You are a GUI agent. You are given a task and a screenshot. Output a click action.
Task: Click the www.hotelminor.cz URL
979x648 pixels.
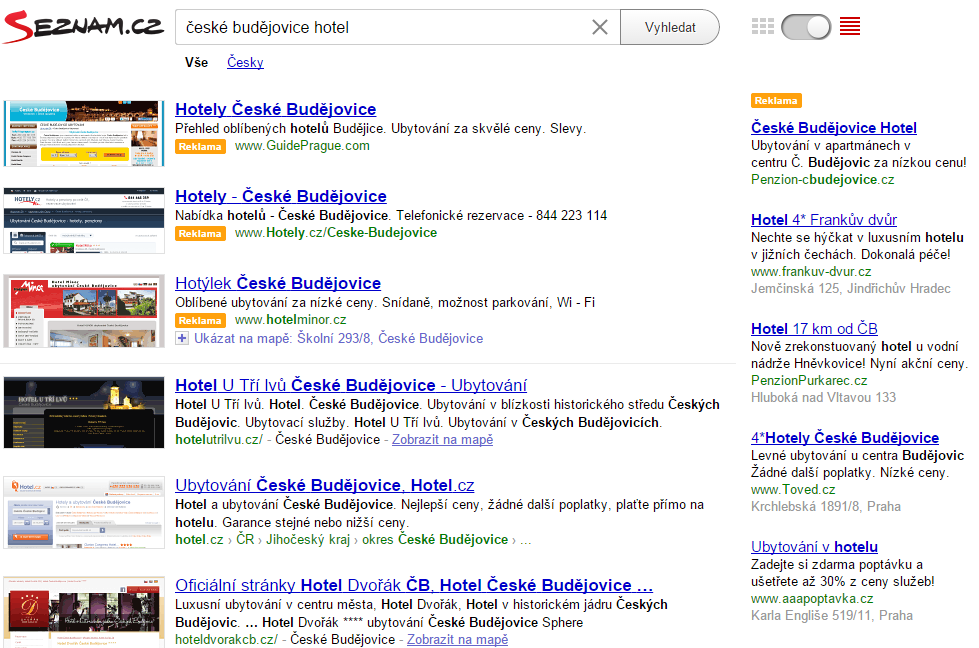290,320
